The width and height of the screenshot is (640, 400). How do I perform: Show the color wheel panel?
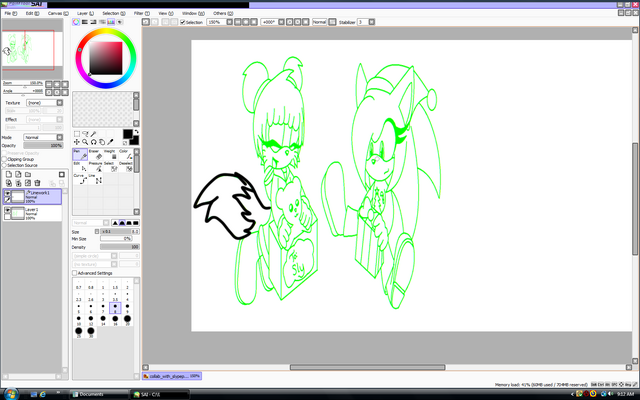(76, 22)
